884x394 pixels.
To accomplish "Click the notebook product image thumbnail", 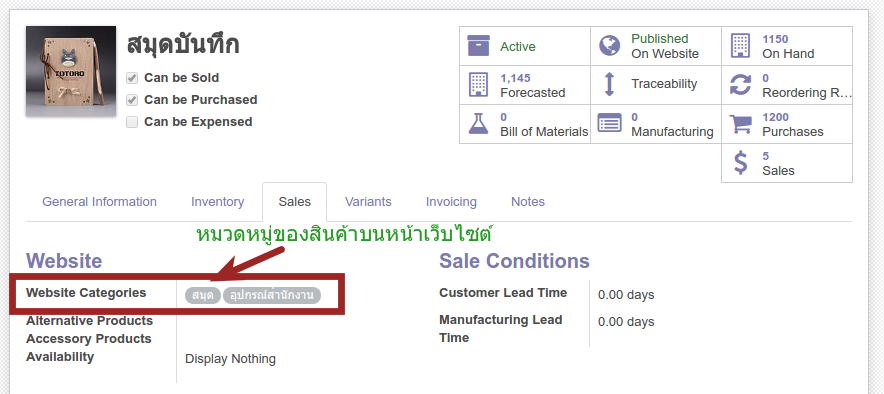I will (x=71, y=71).
